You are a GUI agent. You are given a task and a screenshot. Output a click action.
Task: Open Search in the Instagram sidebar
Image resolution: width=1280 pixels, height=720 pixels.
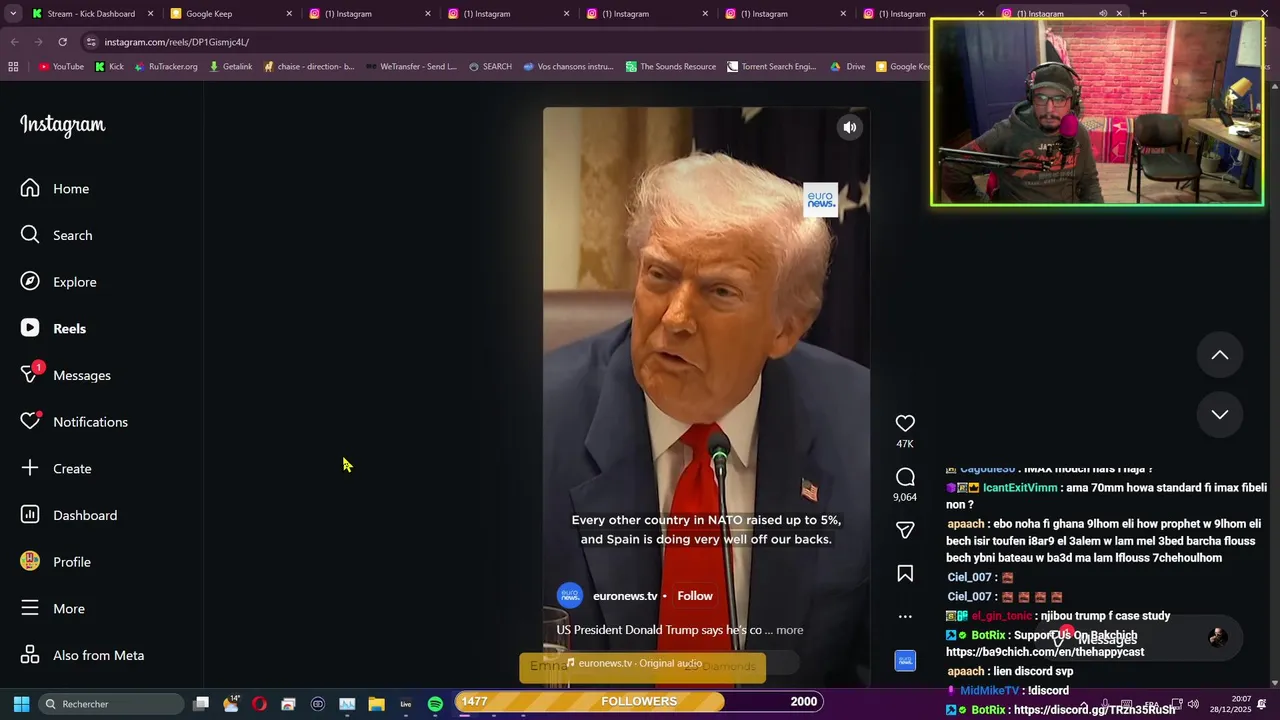pyautogui.click(x=57, y=235)
